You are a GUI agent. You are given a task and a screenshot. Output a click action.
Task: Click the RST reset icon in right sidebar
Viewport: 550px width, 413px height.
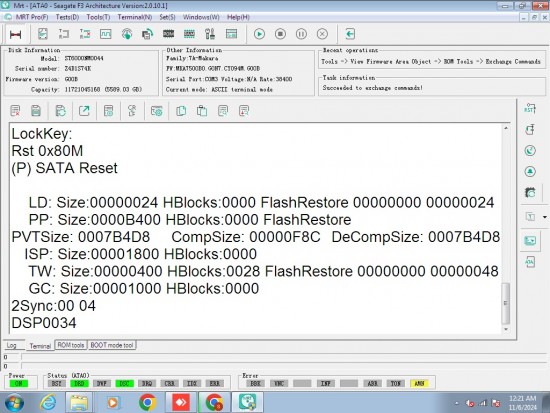point(530,109)
